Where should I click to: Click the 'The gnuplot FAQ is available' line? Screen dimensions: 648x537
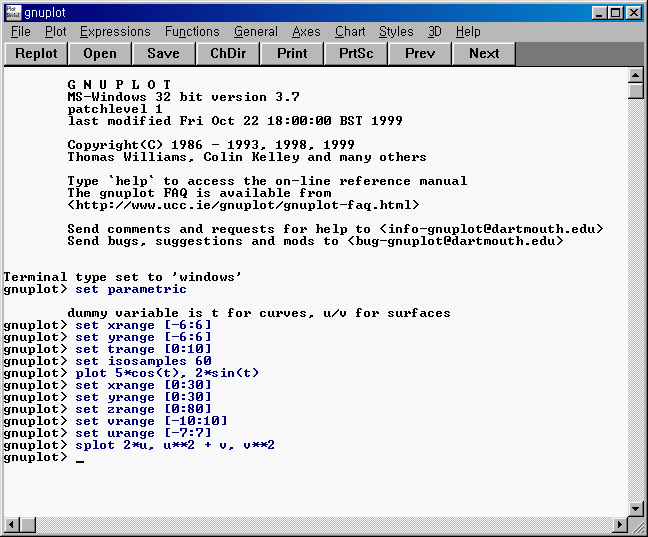(199, 193)
